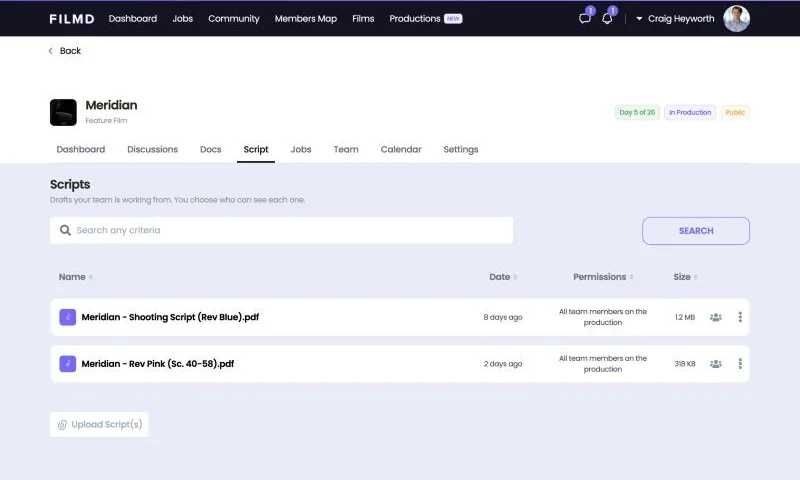
Task: Go to Dashboard in the top navigation
Action: coord(133,19)
